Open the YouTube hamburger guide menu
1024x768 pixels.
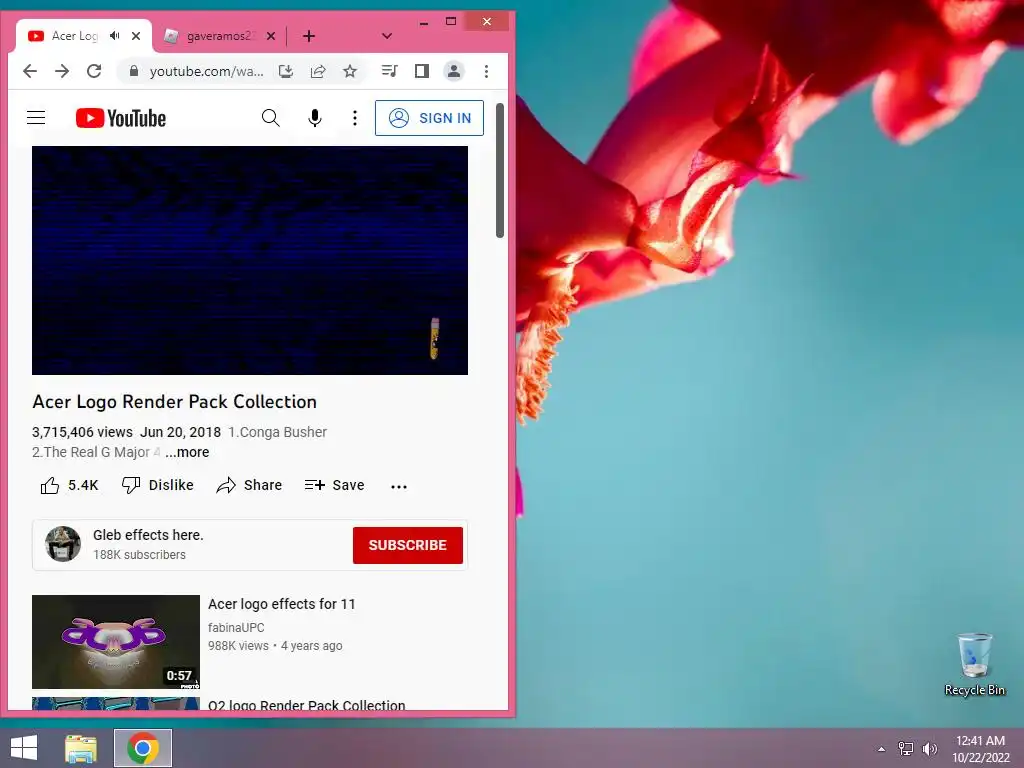pyautogui.click(x=36, y=118)
